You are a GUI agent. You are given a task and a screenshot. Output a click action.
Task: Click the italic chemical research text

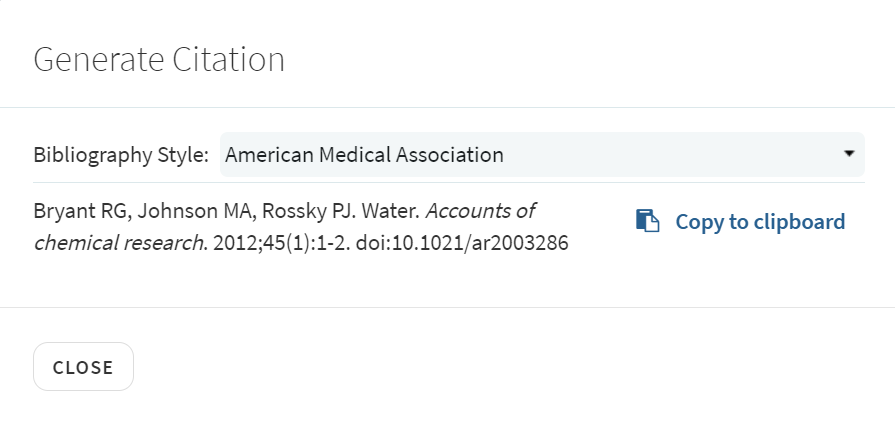pyautogui.click(x=120, y=243)
